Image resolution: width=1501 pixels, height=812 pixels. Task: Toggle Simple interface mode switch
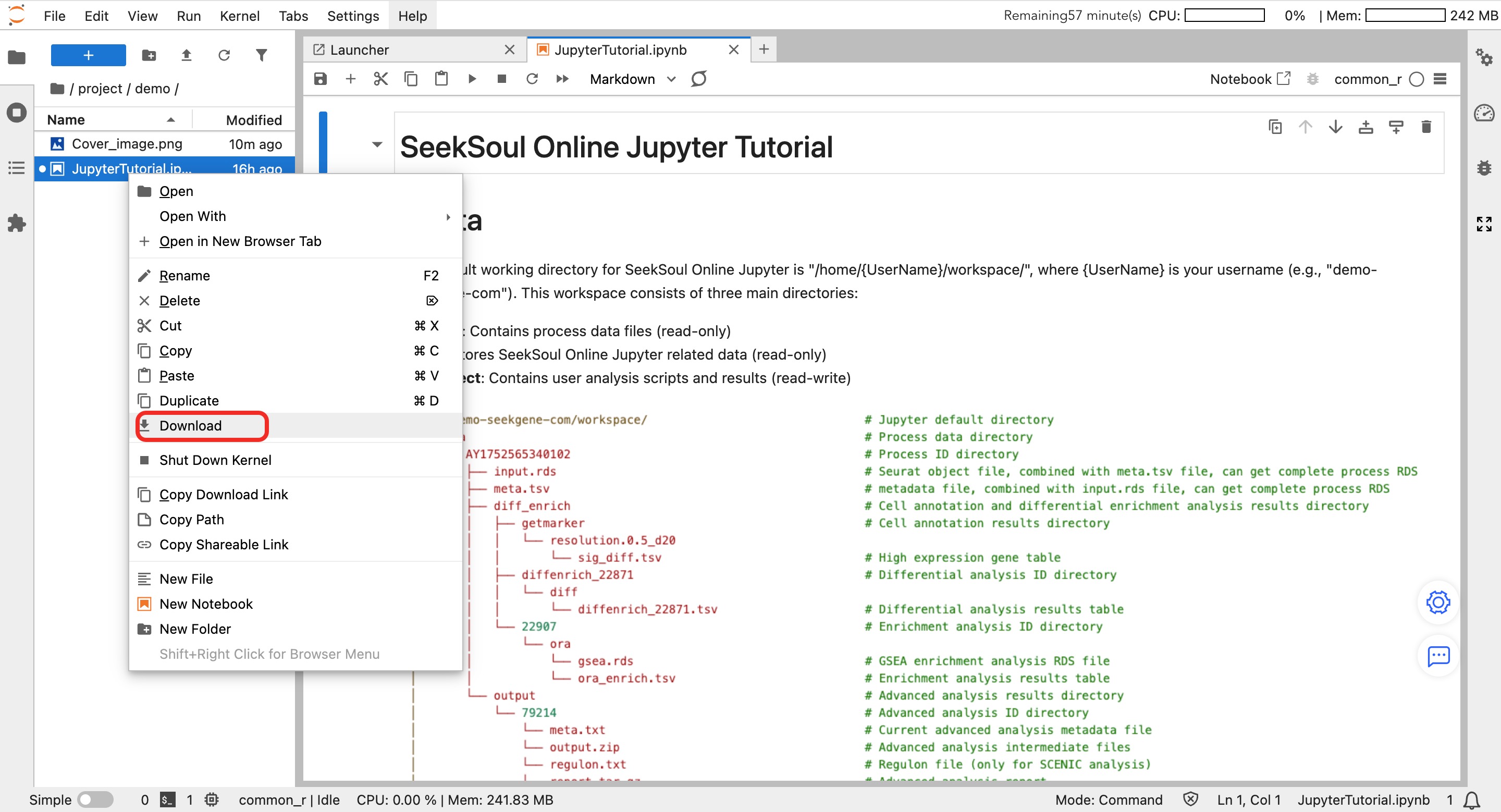[x=95, y=799]
